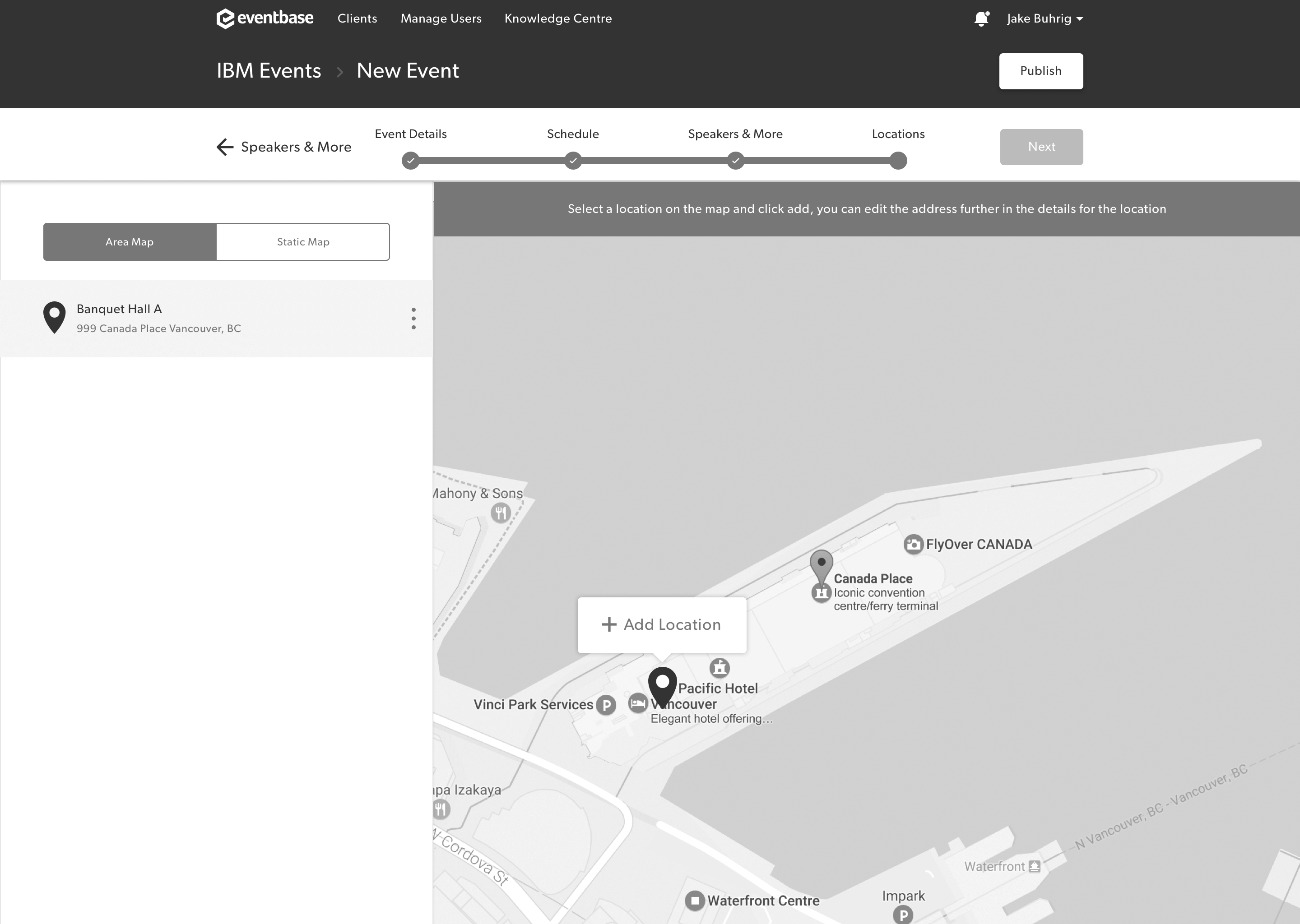Screen dimensions: 1300x924
Task: Open the Banquet Hall A options menu
Action: (x=413, y=318)
